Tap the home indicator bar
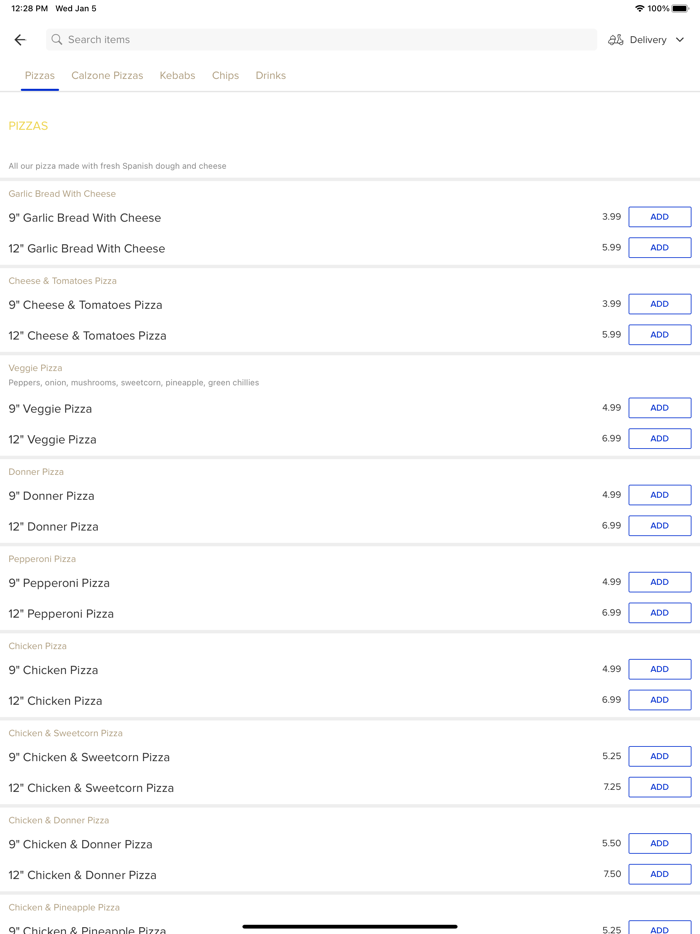This screenshot has height=934, width=700. pyautogui.click(x=350, y=926)
